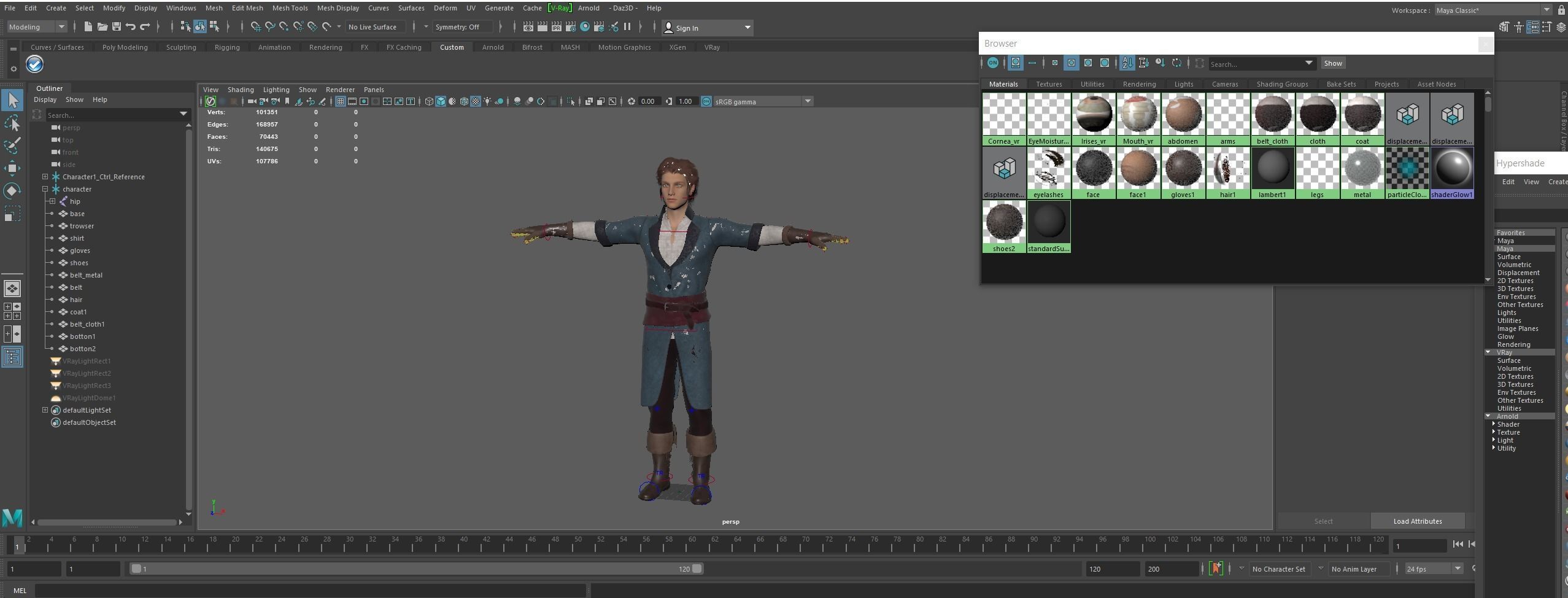Click the Redo arrow icon
1568x598 pixels.
[x=145, y=26]
